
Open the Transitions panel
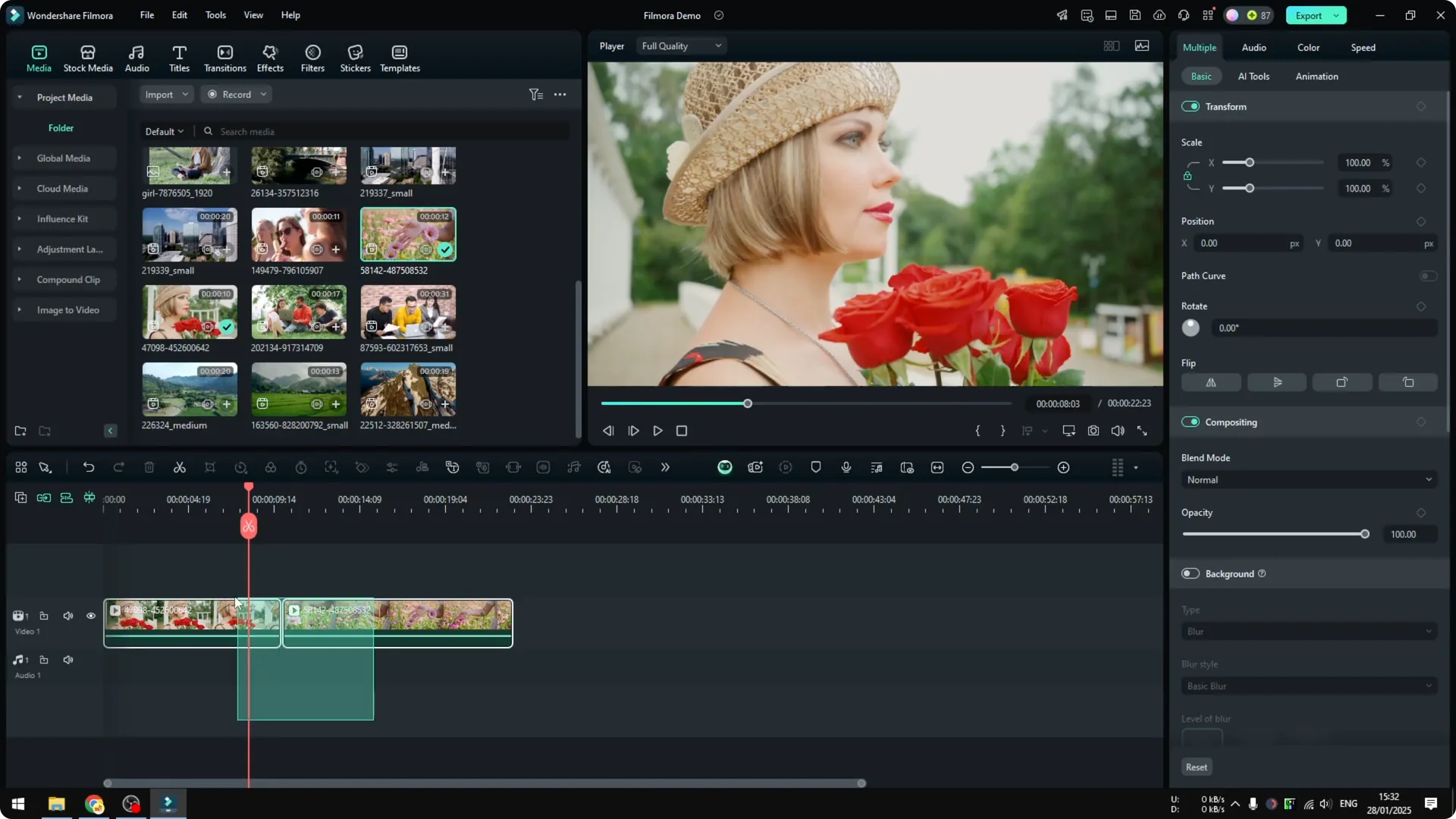pyautogui.click(x=224, y=57)
